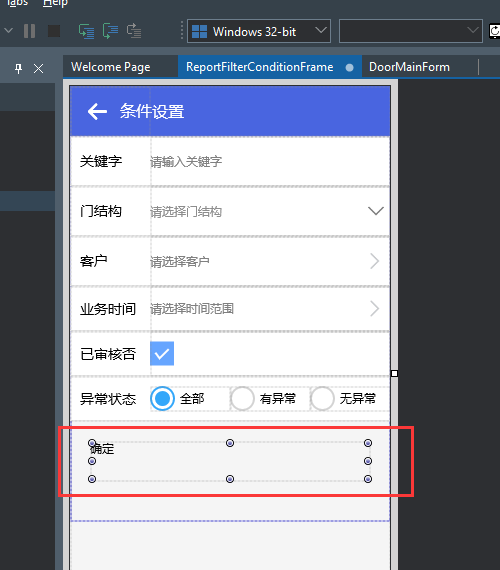This screenshot has height=570, width=500.
Task: Click the Step Over debug icon
Action: point(110,31)
